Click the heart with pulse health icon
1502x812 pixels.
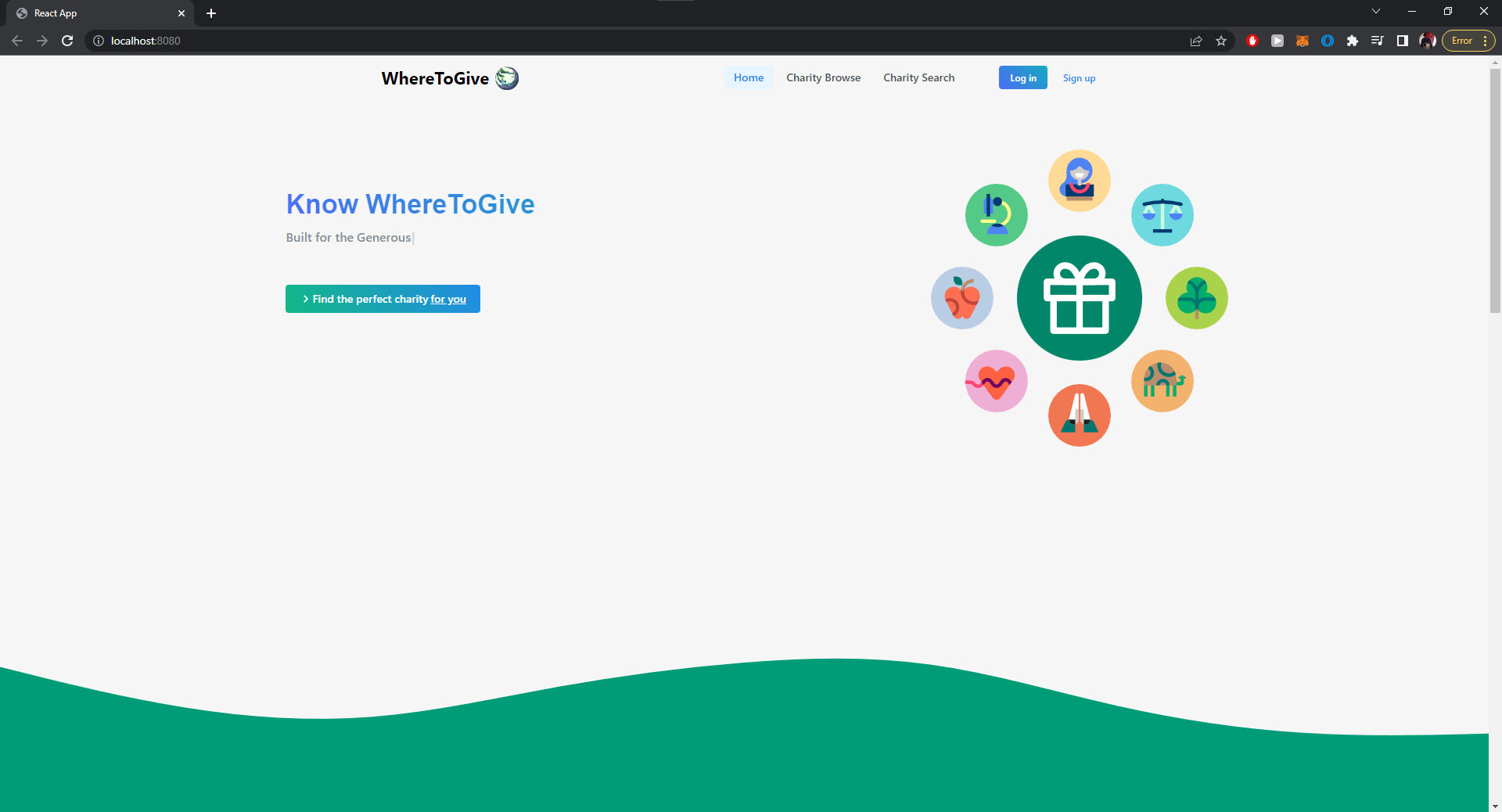(x=995, y=381)
